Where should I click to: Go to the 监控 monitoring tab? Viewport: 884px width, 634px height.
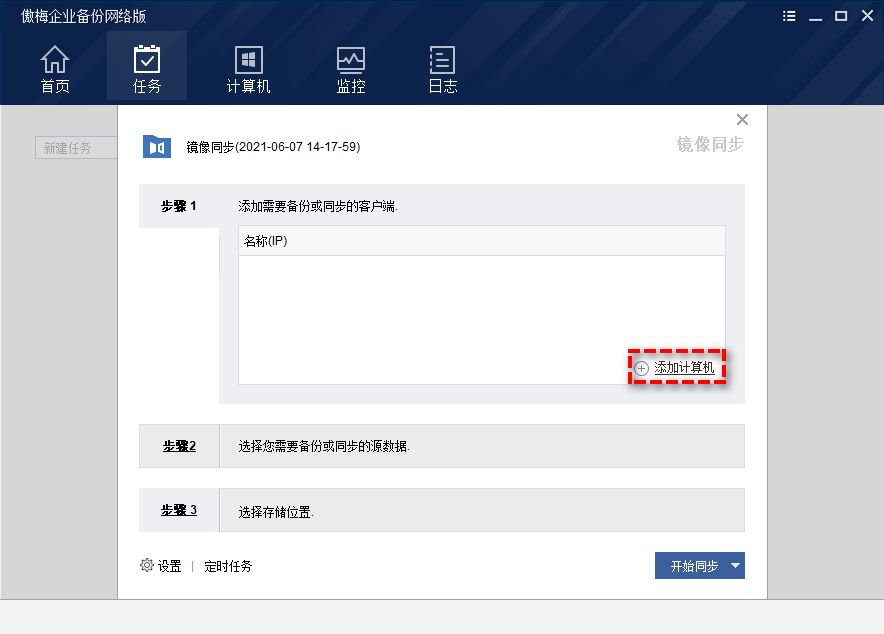coord(351,69)
